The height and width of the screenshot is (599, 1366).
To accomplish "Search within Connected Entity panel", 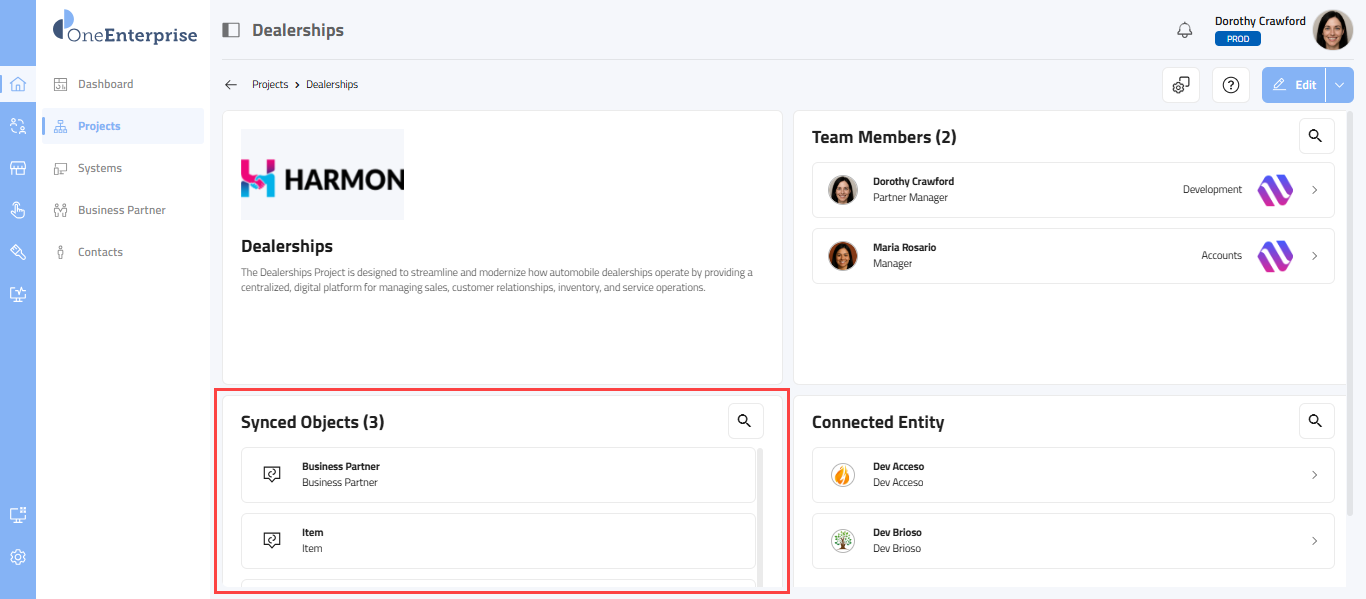I will (x=1316, y=421).
